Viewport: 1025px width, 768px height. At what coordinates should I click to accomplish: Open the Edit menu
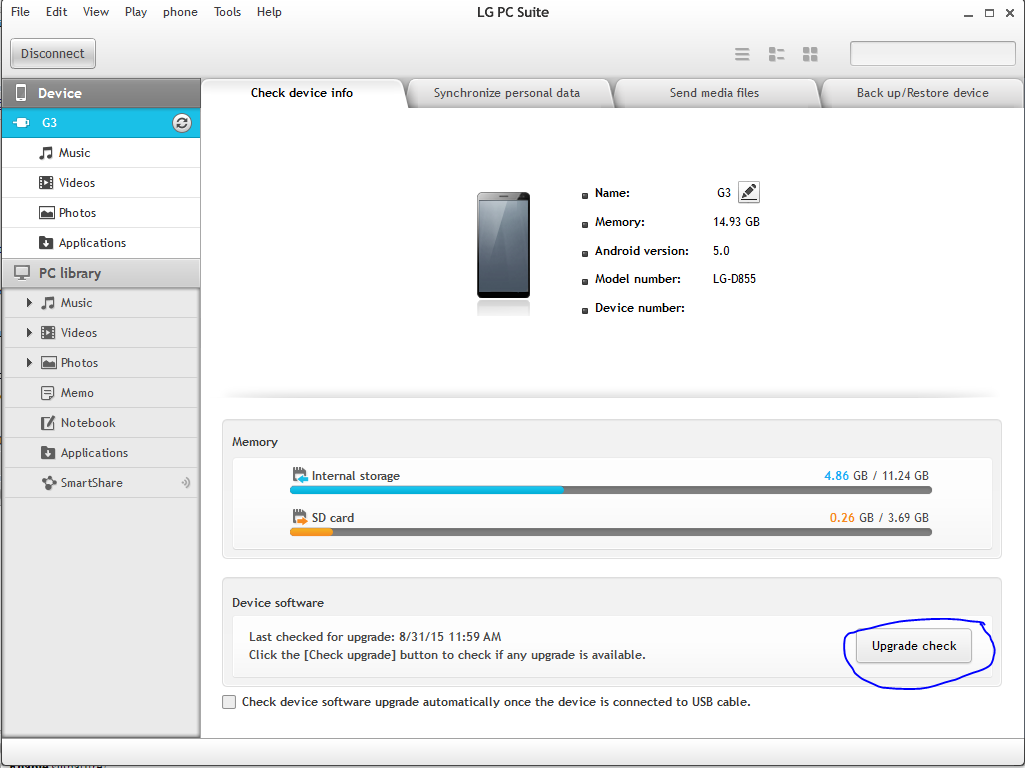point(56,12)
